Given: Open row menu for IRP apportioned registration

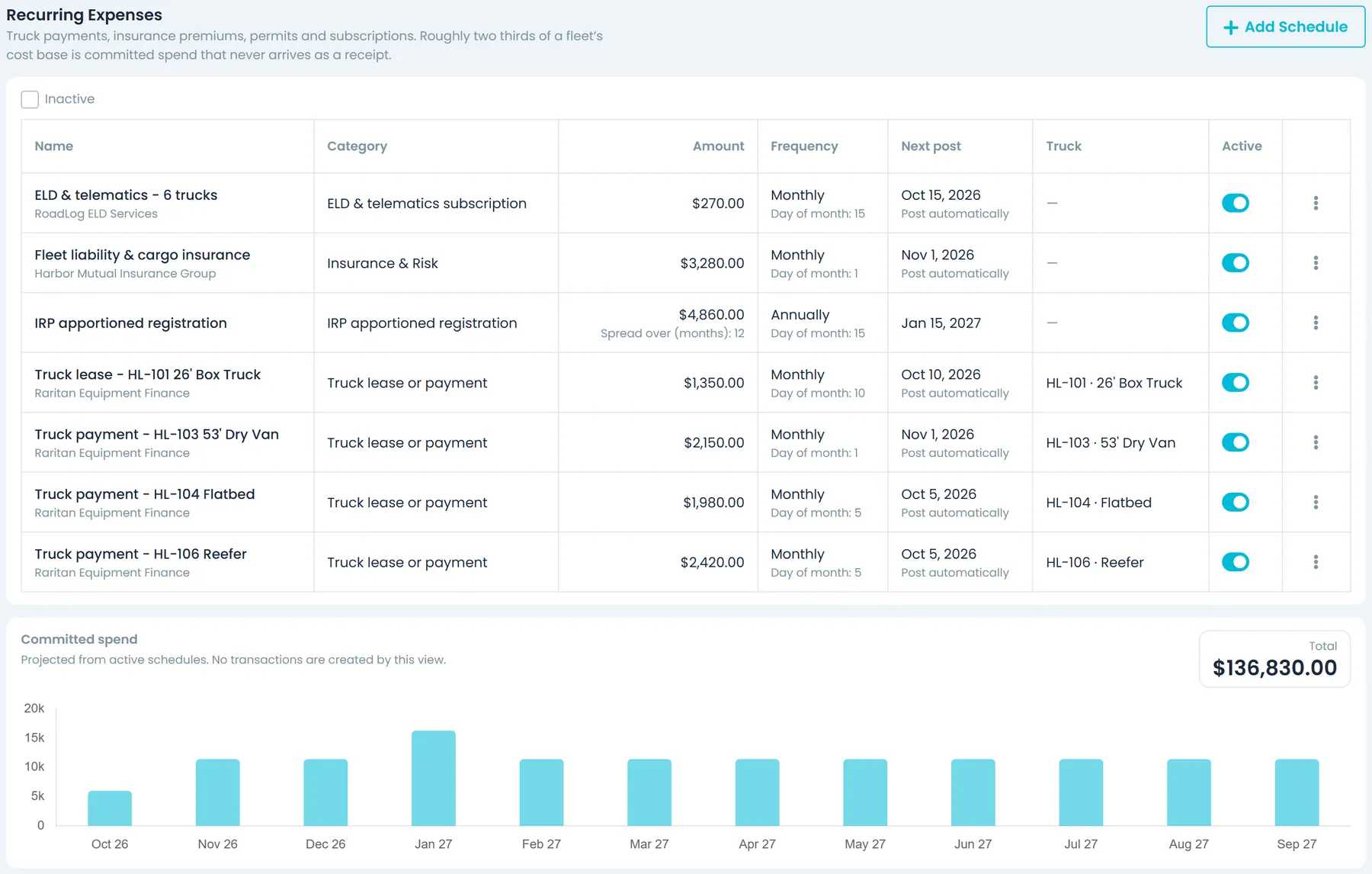Looking at the screenshot, I should [x=1316, y=323].
